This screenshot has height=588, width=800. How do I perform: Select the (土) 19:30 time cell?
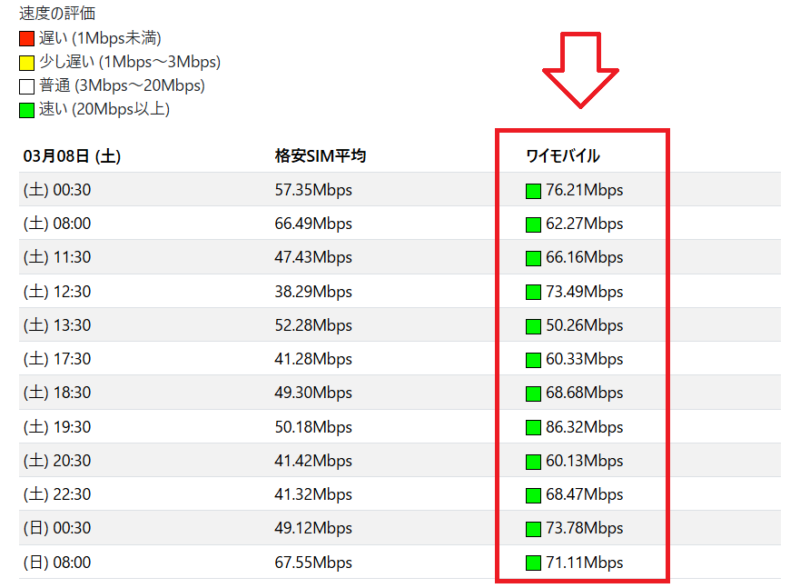click(57, 427)
